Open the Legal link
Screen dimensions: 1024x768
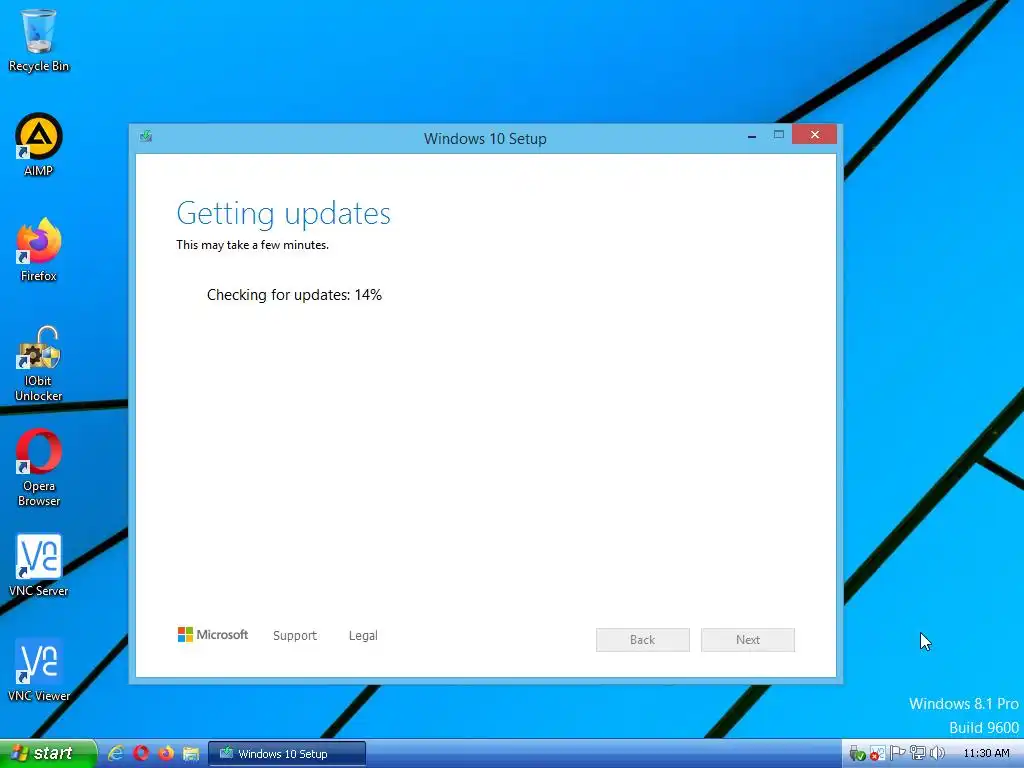click(x=363, y=635)
